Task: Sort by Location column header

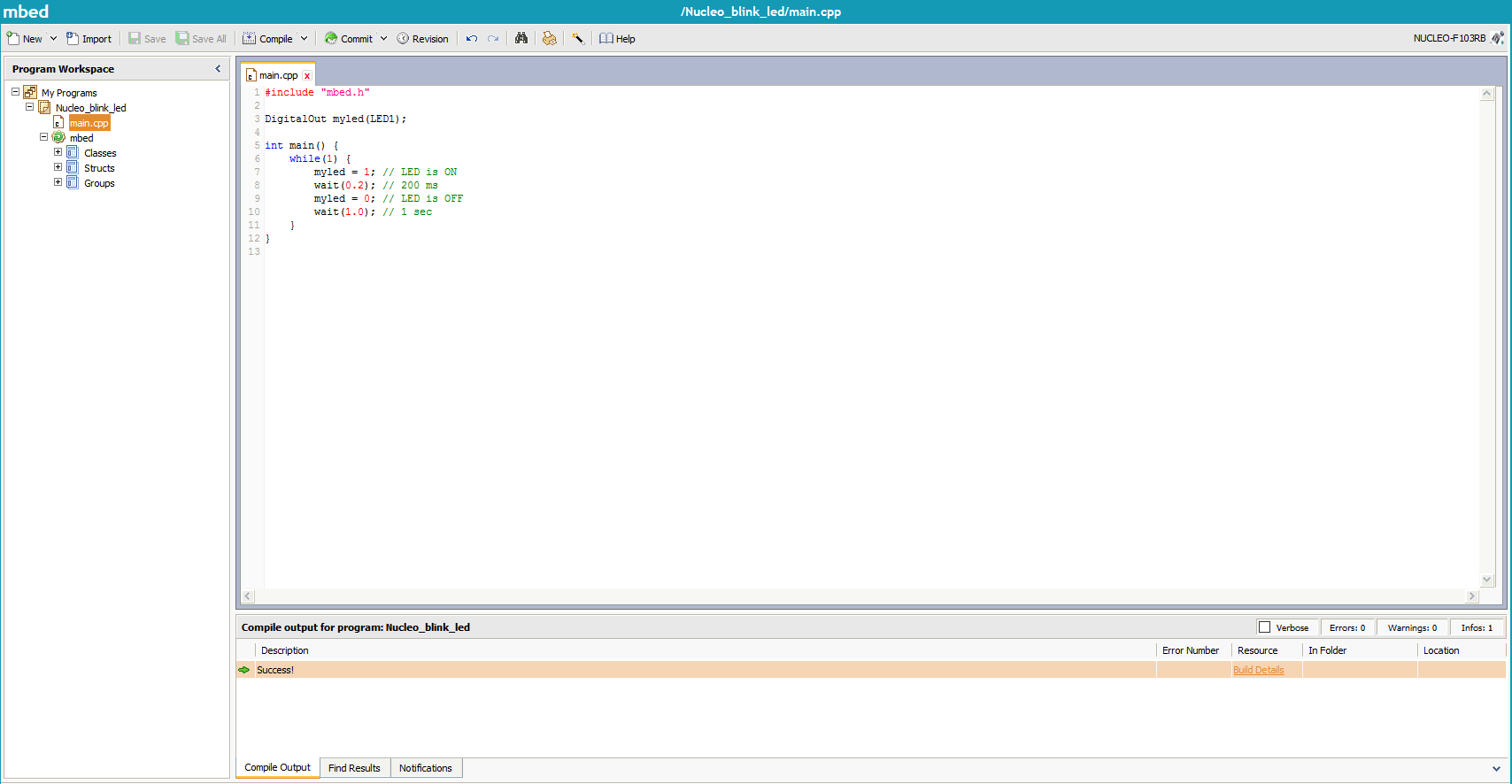Action: 1461,650
